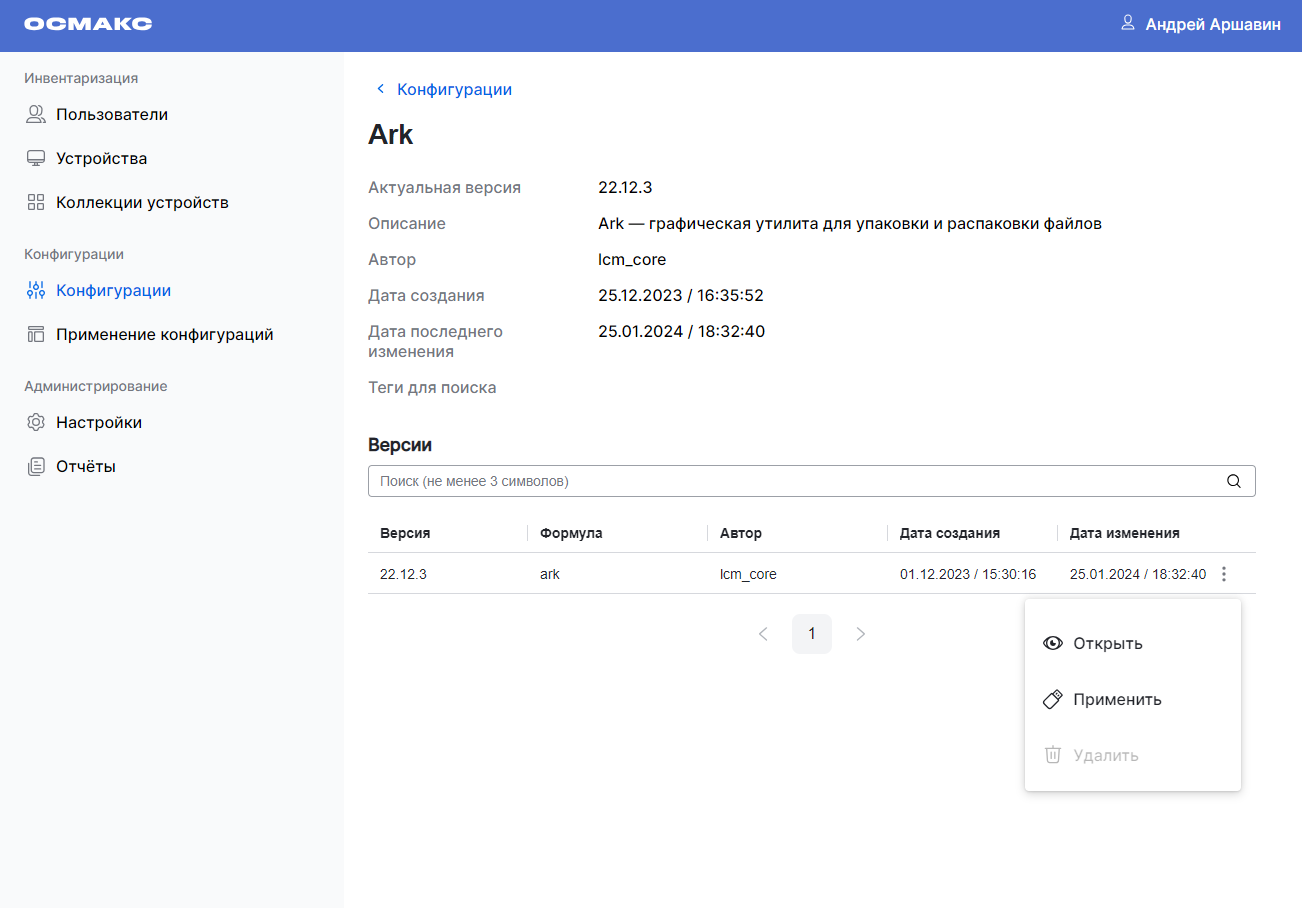This screenshot has height=908, width=1302.
Task: Click the Users icon in sidebar
Action: click(x=36, y=114)
